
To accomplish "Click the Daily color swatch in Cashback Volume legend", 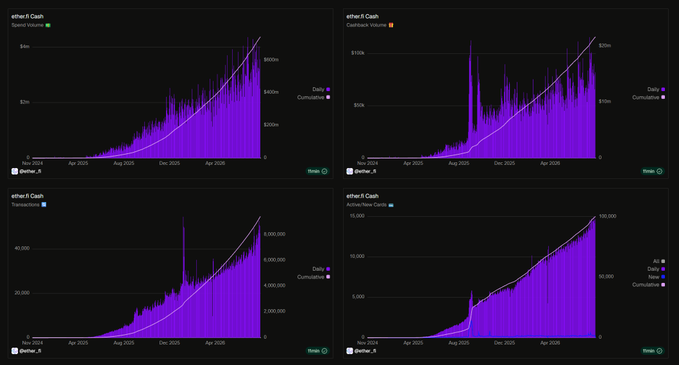I will click(663, 90).
